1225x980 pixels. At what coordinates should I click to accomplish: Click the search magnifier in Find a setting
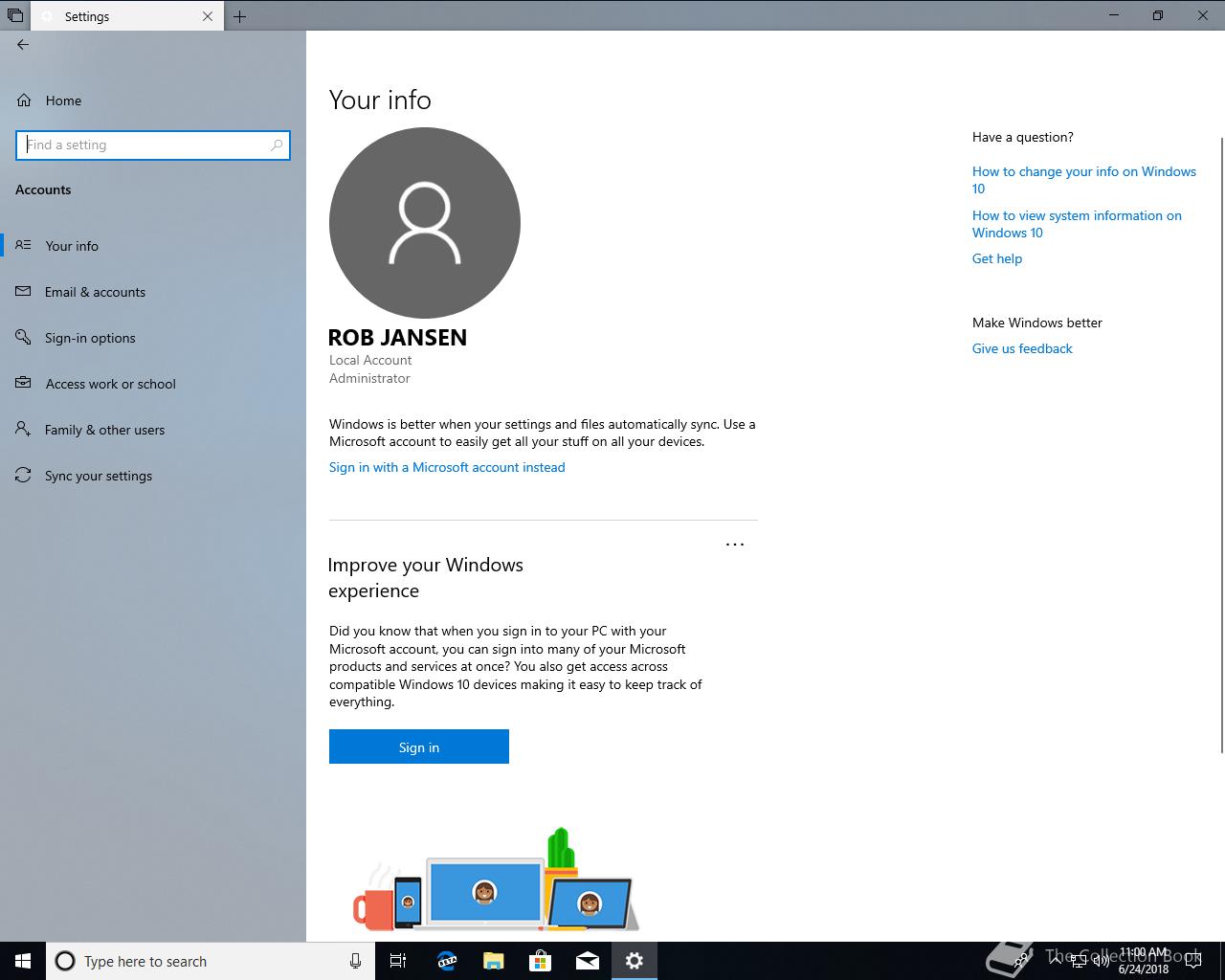[277, 145]
